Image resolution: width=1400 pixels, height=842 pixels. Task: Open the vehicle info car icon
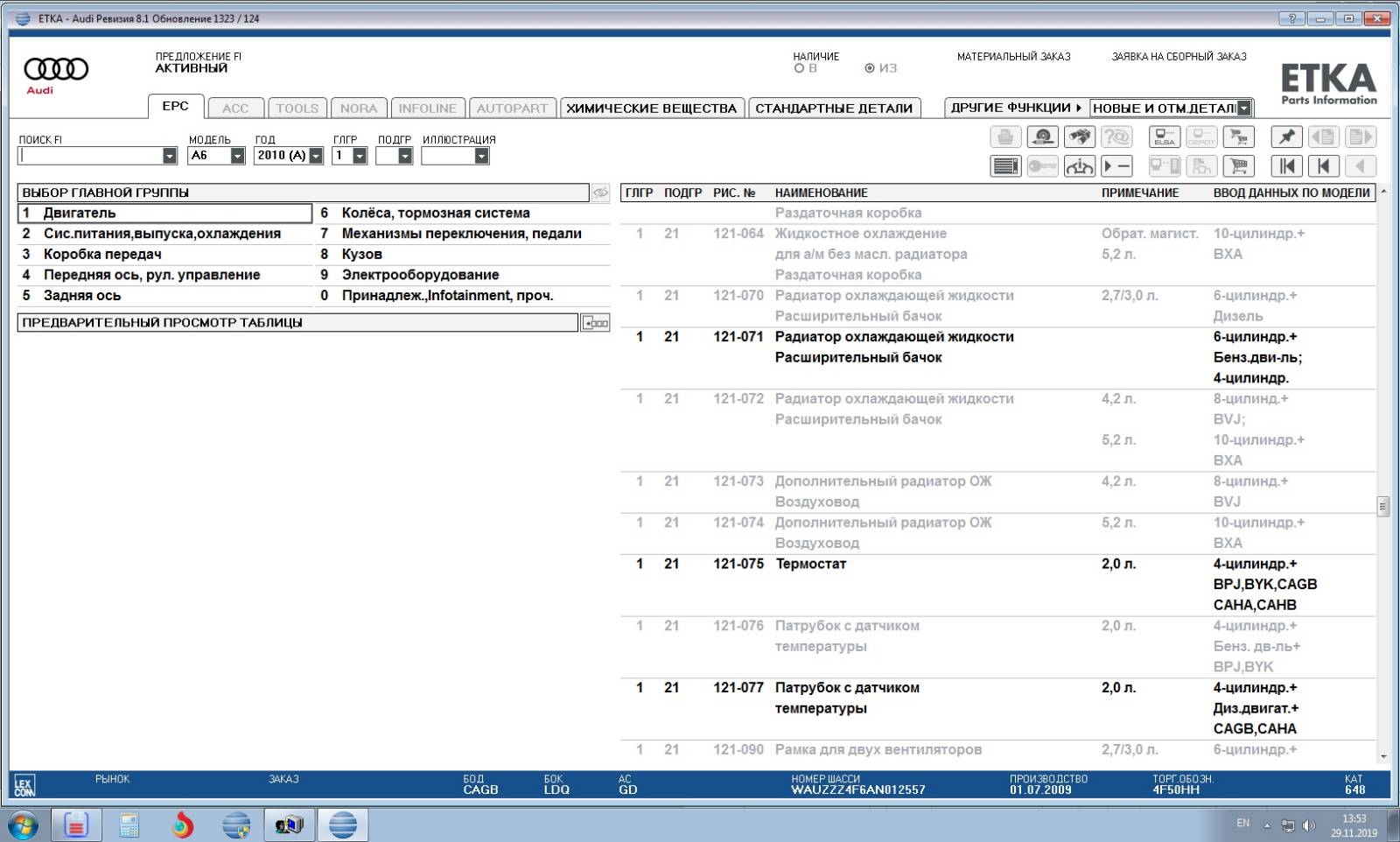(1080, 166)
